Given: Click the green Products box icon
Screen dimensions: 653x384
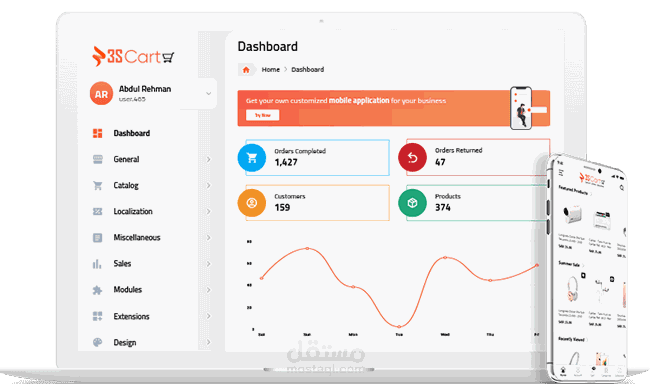Looking at the screenshot, I should coord(412,203).
